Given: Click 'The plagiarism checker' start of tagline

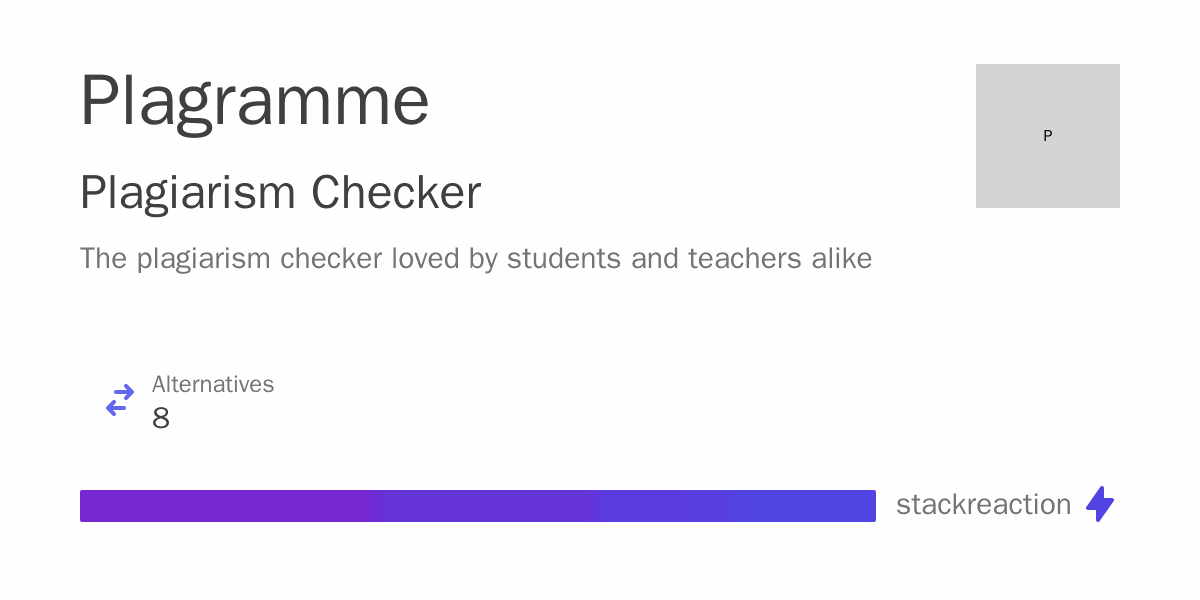Looking at the screenshot, I should tap(231, 259).
